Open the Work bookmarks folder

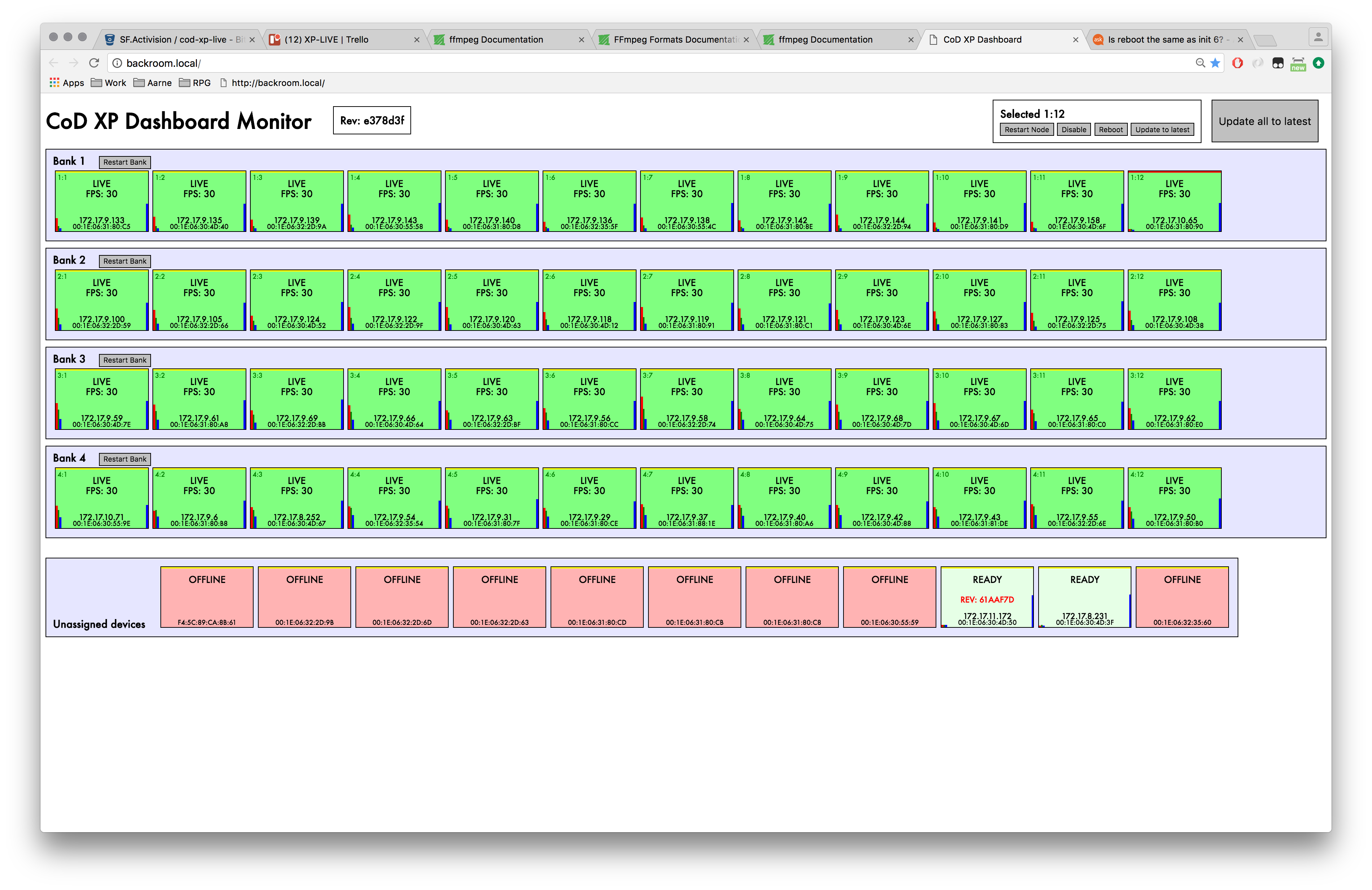point(108,82)
